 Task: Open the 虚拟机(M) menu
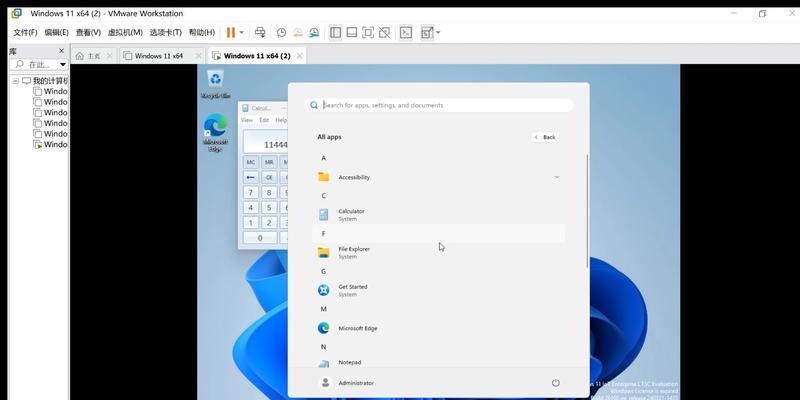(124, 33)
